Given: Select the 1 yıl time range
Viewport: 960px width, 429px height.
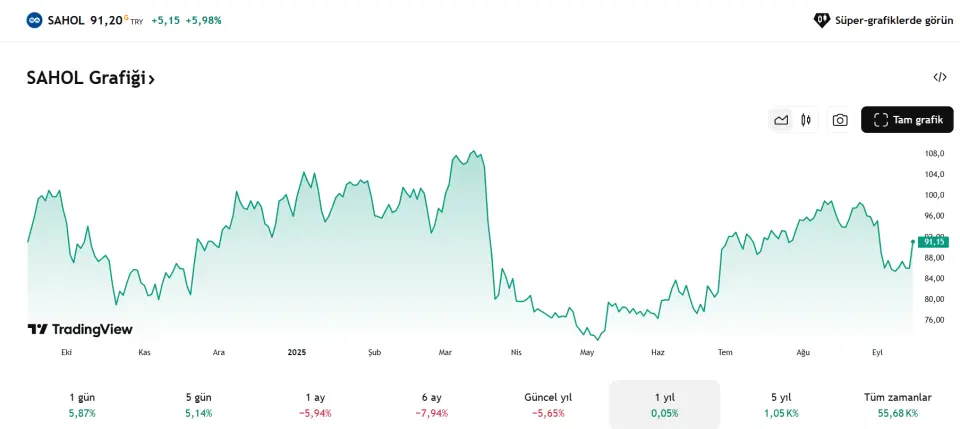Looking at the screenshot, I should tap(664, 404).
